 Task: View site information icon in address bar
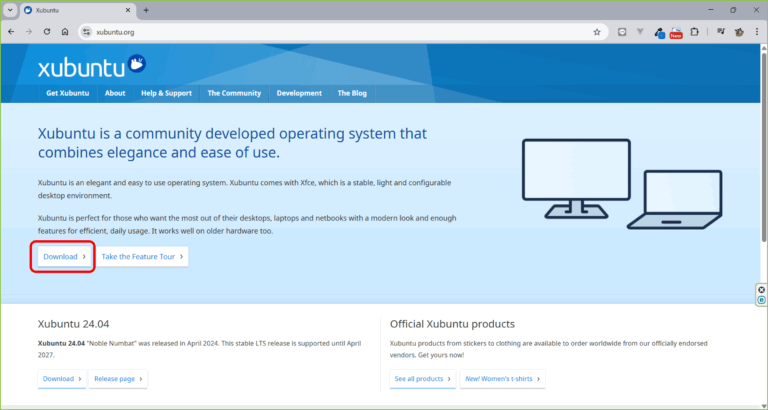coord(87,31)
